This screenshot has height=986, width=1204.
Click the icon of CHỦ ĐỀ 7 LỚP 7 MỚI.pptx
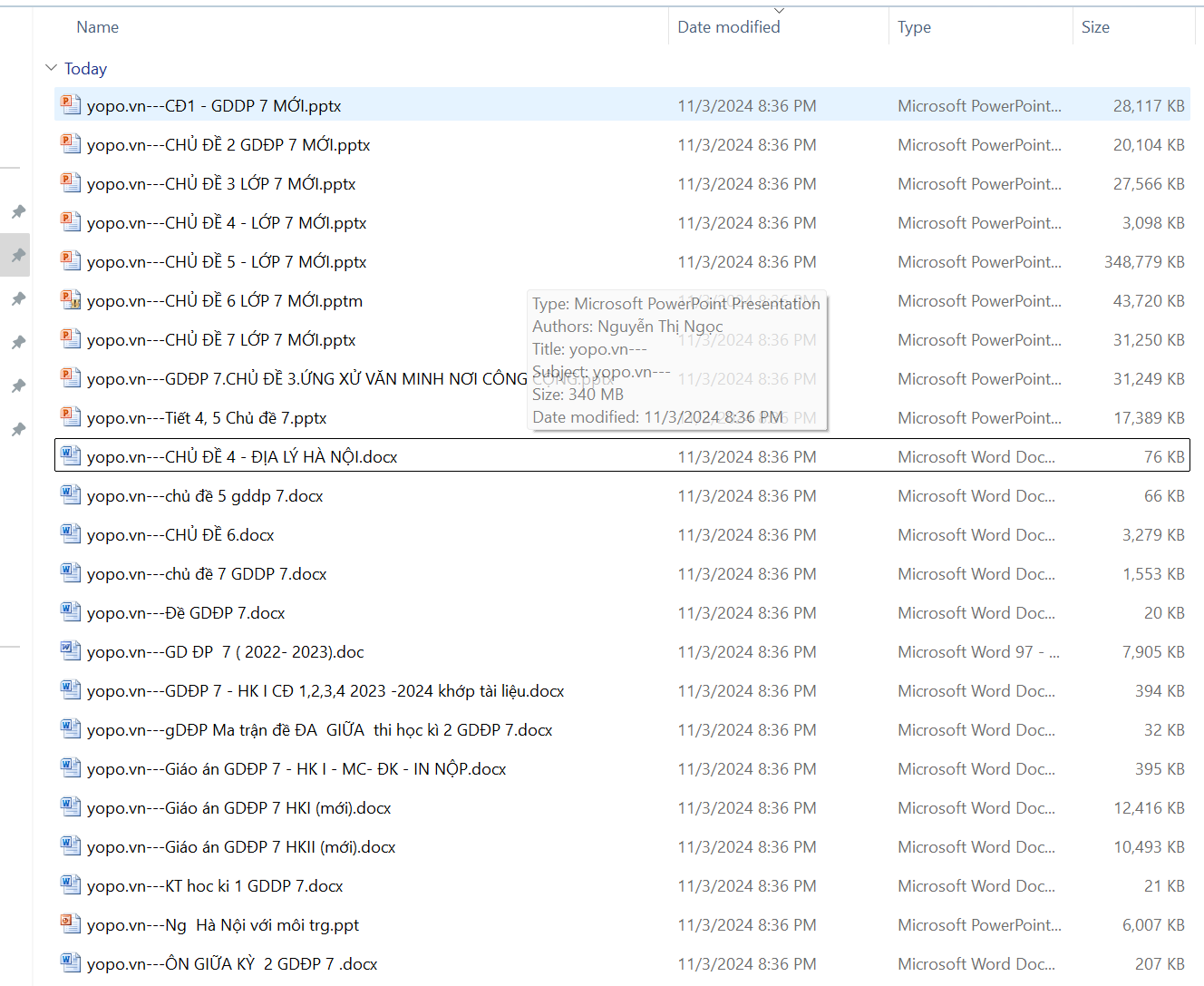click(71, 338)
